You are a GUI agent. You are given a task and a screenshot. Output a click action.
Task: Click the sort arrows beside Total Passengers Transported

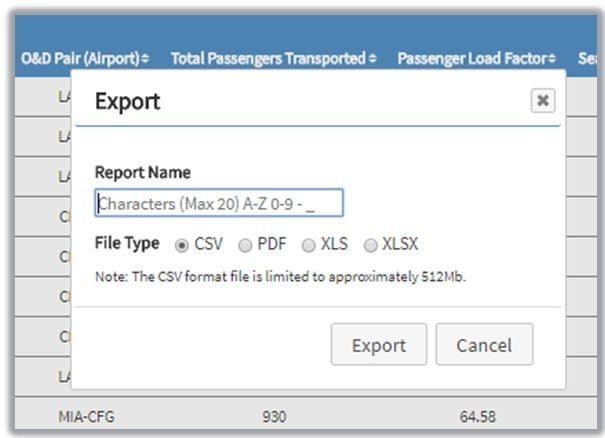(x=373, y=59)
